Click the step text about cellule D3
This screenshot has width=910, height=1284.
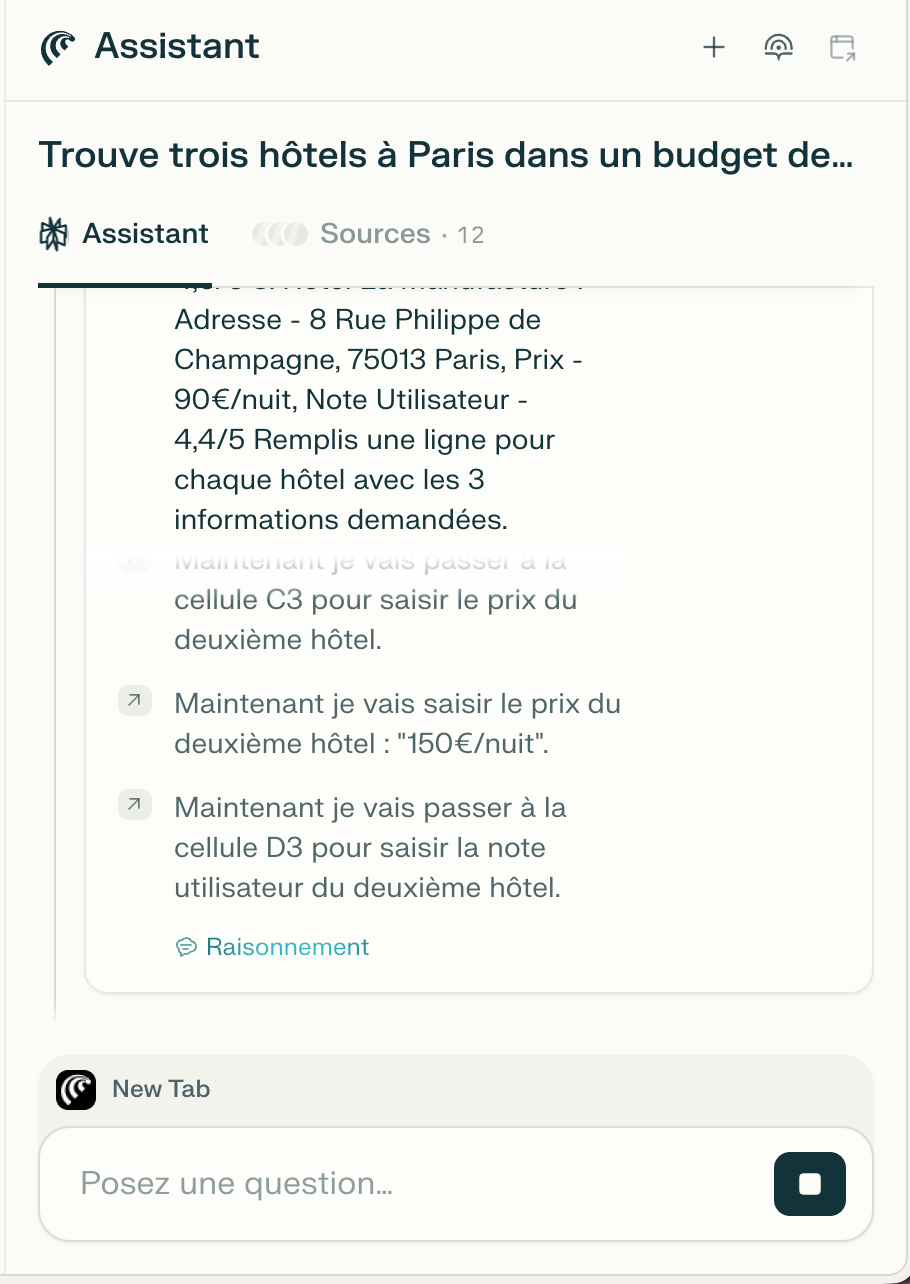click(x=370, y=848)
